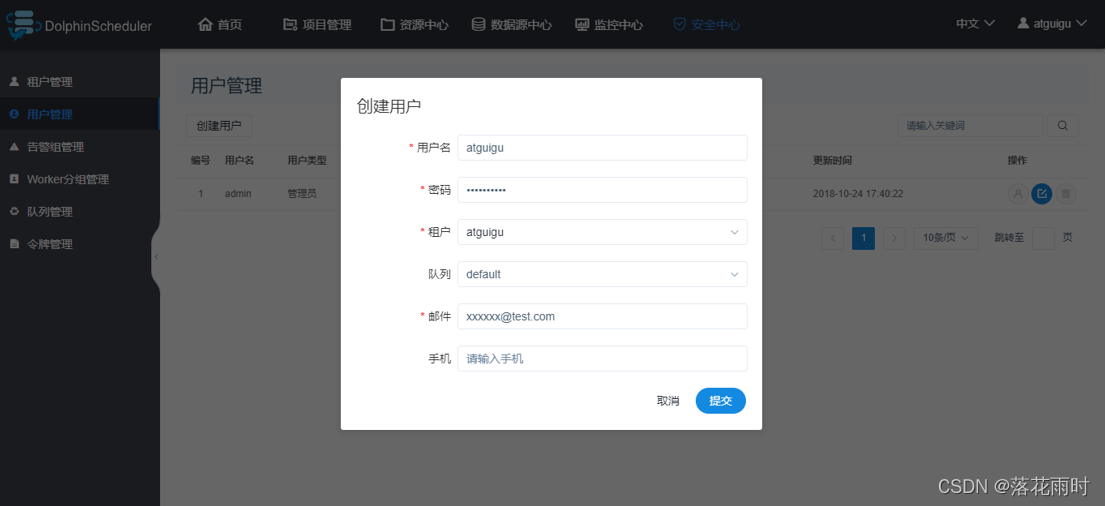
Task: Go to next page arrow
Action: (x=894, y=239)
